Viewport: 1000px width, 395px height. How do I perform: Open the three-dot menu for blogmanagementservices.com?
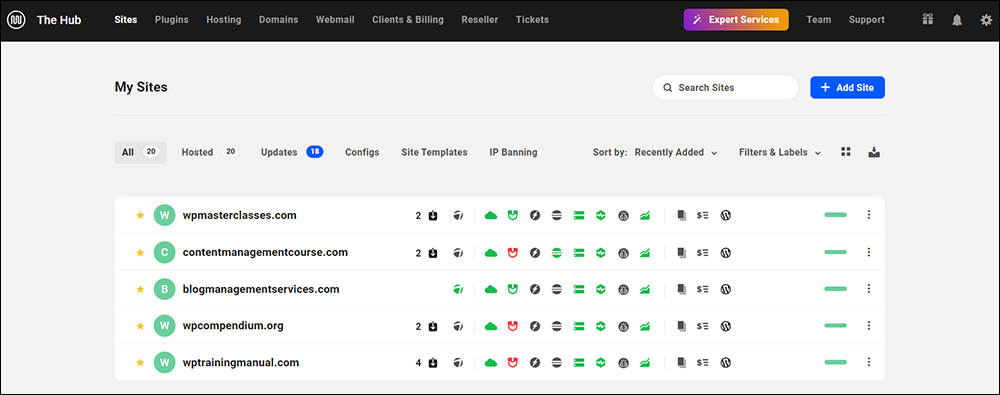point(869,288)
